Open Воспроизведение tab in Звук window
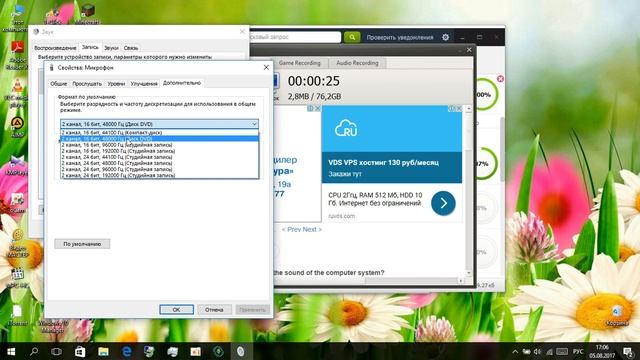This screenshot has width=640, height=360. click(55, 48)
